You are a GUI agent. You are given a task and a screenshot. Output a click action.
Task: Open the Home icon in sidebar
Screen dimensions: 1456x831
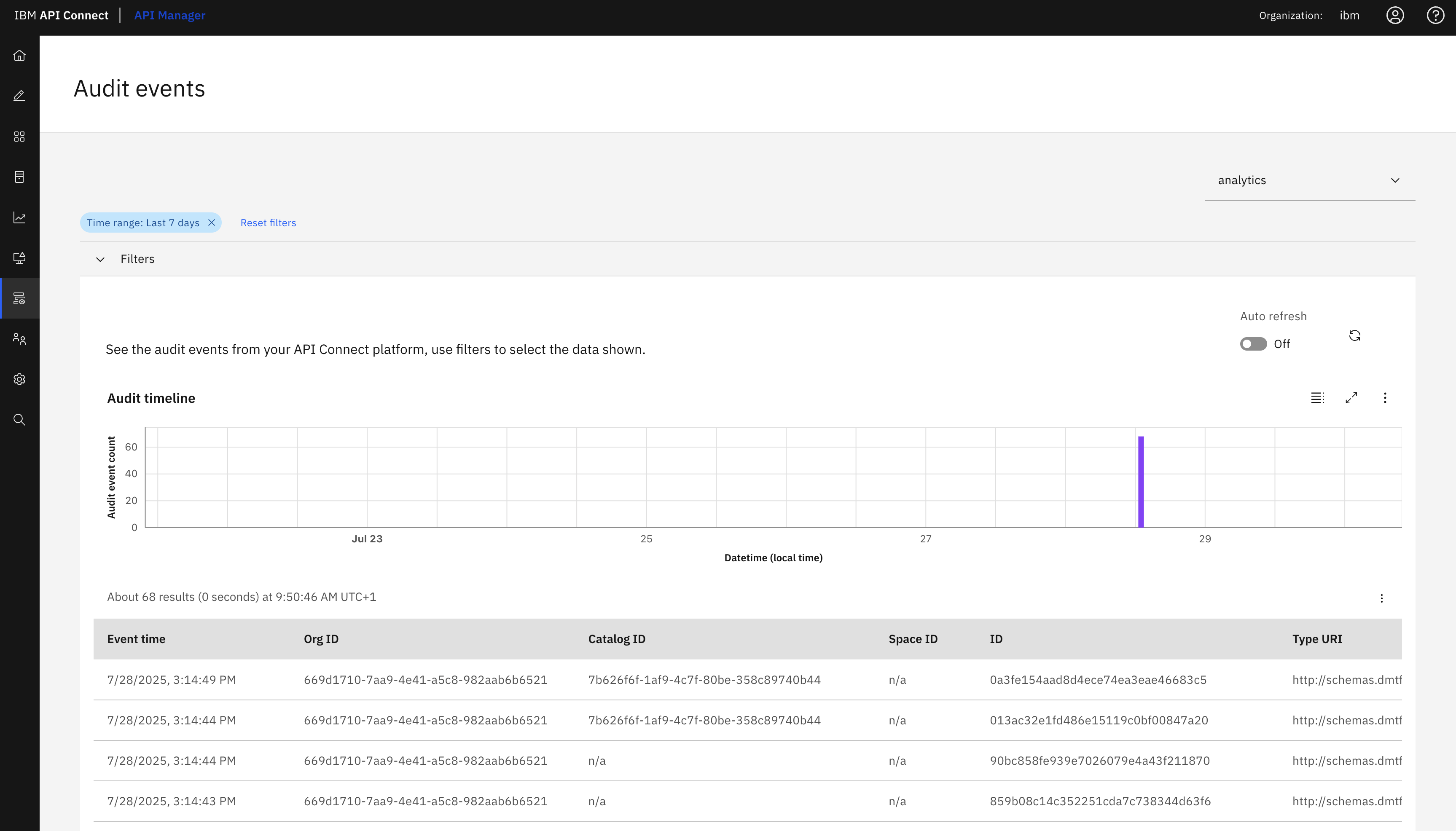pos(19,55)
